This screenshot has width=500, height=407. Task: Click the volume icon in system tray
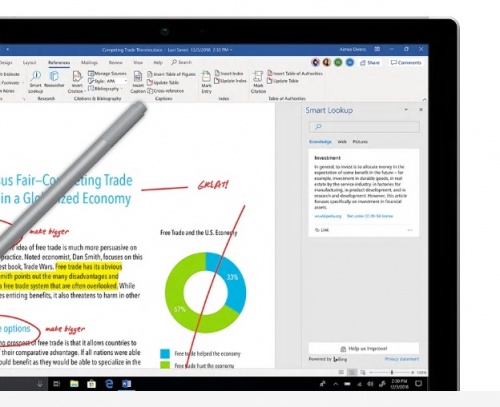[x=370, y=384]
